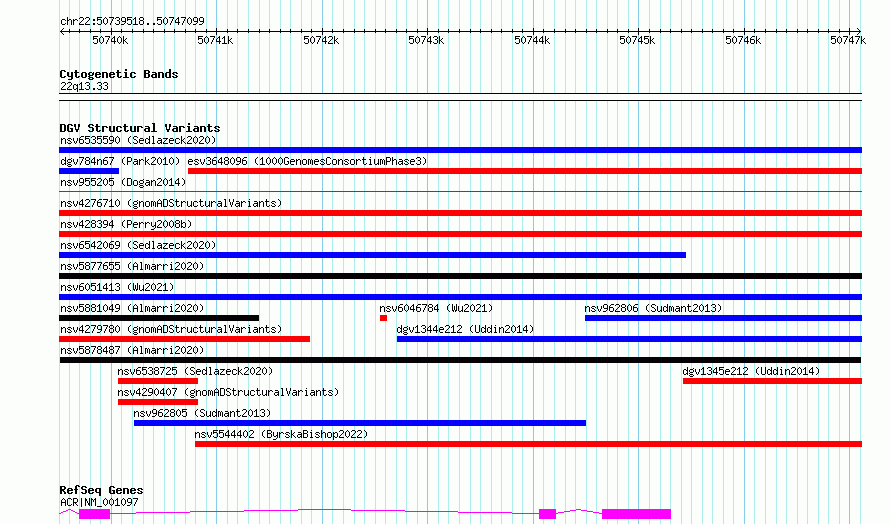
Task: Open nsv6542069 (Sedlazeck2020) variant label
Action: click(x=138, y=245)
